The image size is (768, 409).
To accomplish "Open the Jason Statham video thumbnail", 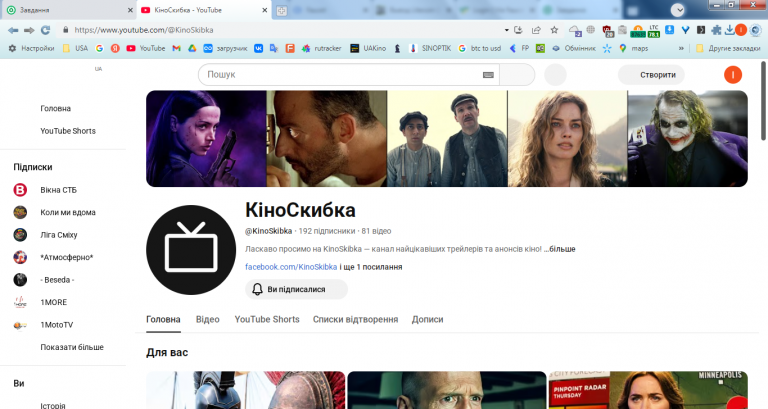I will coord(447,390).
